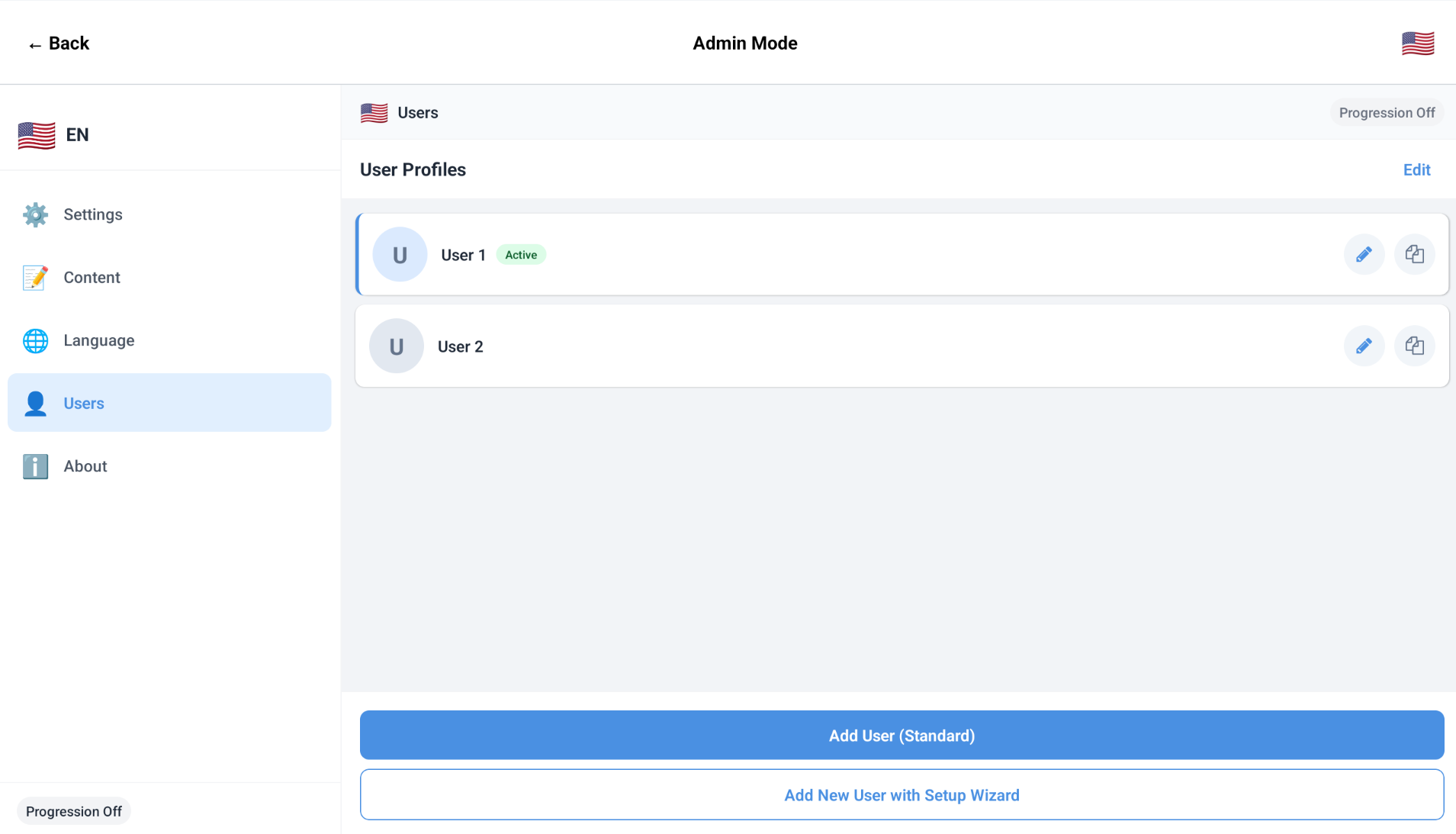Open the Content section in sidebar

[x=92, y=278]
